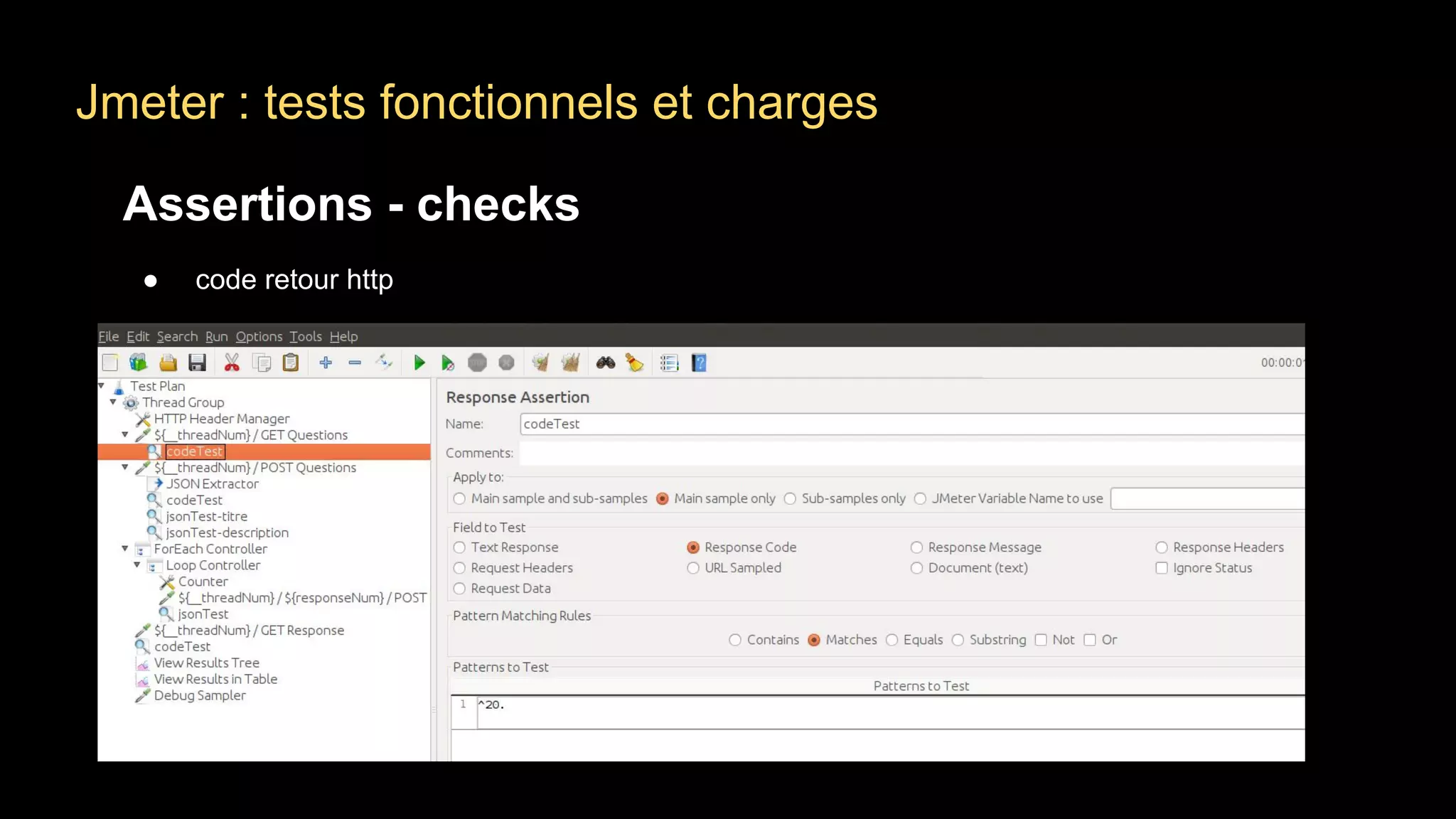
Task: Select the Equals pattern rule
Action: 892,640
